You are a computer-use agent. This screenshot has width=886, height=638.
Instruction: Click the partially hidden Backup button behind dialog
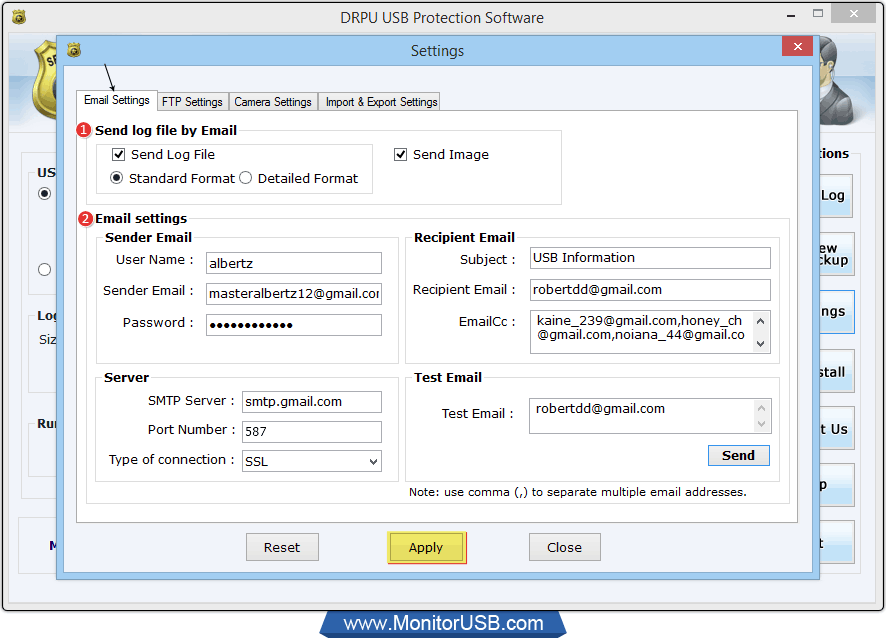[837, 254]
